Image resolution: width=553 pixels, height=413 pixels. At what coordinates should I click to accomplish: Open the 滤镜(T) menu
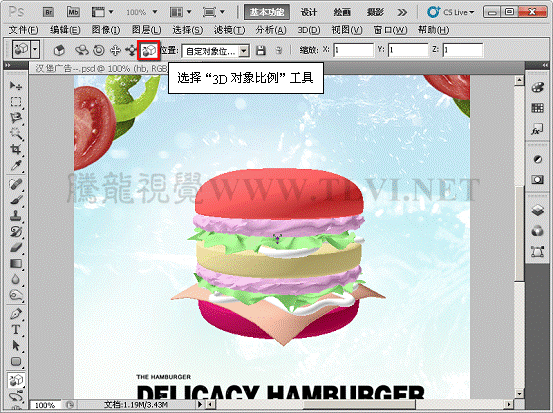[x=229, y=30]
